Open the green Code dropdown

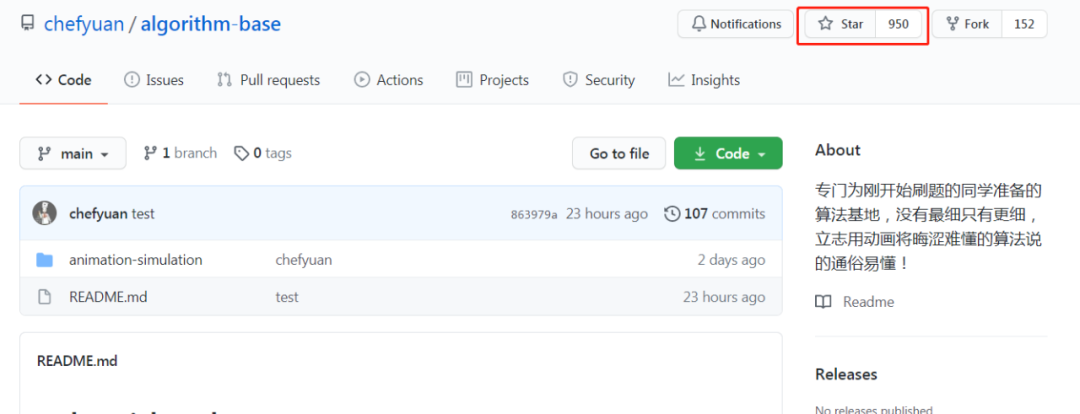[x=728, y=153]
